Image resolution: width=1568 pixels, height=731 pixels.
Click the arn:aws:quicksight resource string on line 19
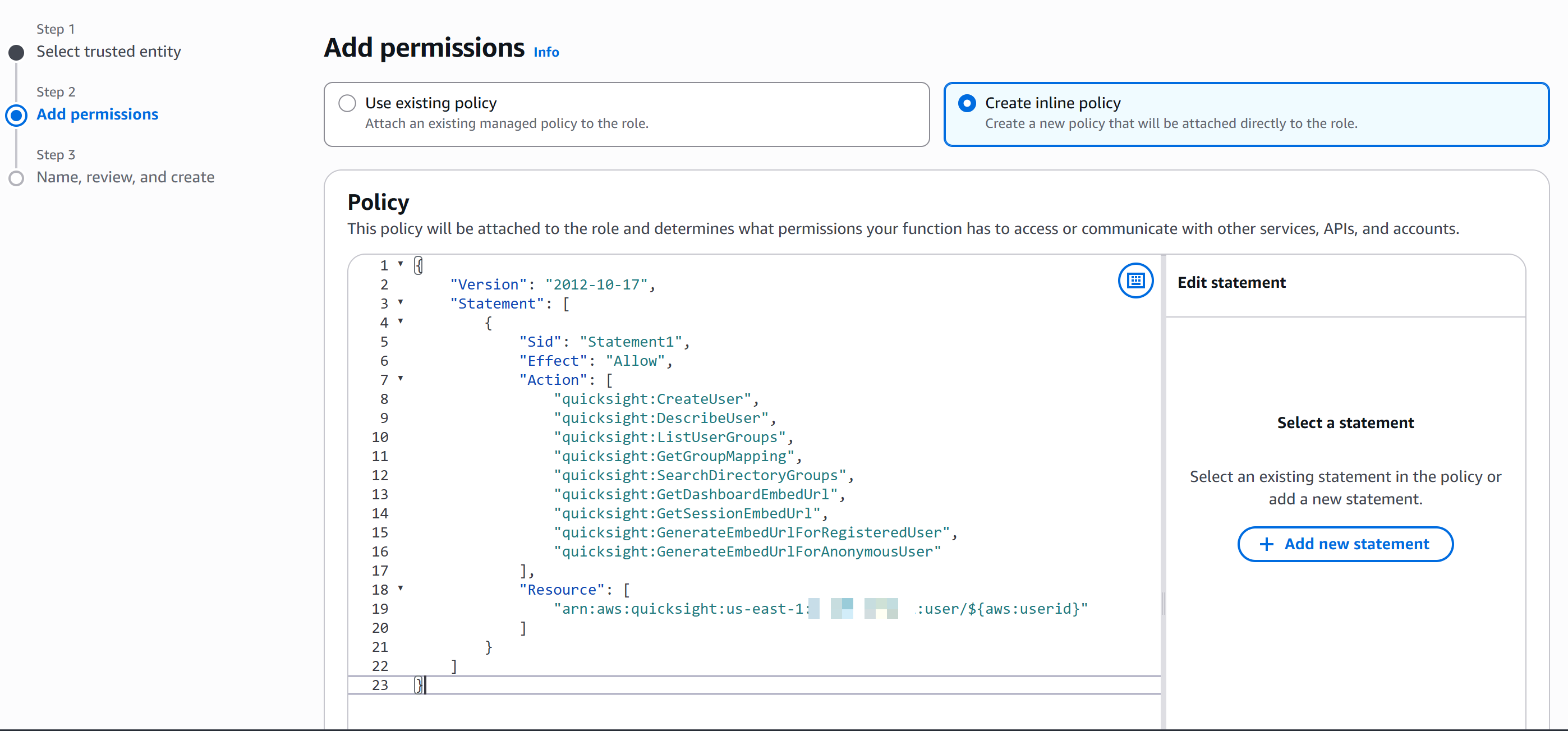pos(821,609)
